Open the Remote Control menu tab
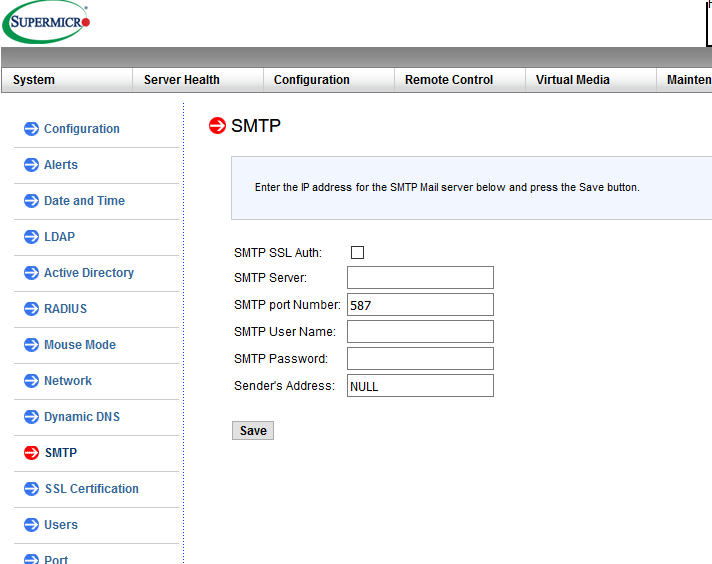Image resolution: width=712 pixels, height=564 pixels. tap(460, 80)
